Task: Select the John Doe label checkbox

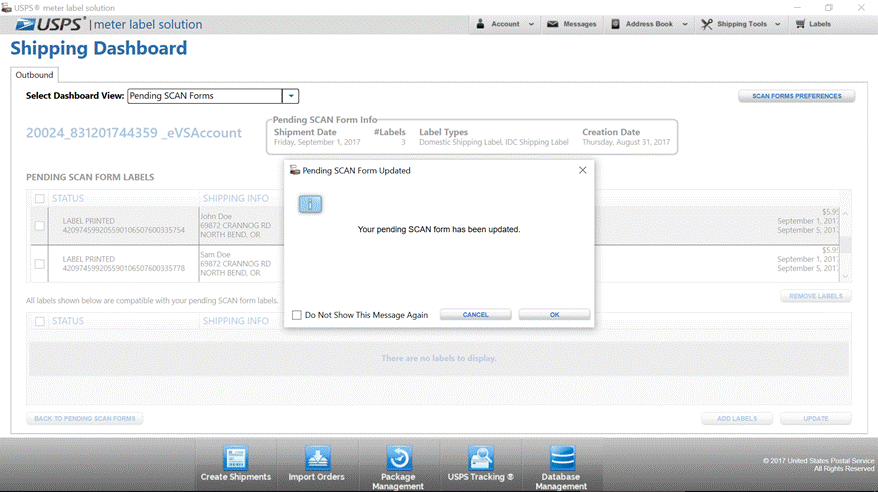Action: pyautogui.click(x=40, y=226)
